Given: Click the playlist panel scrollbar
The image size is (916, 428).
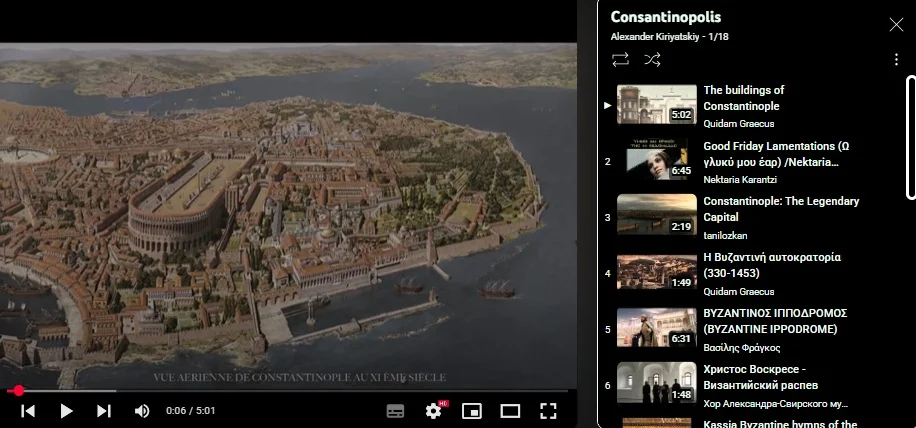Looking at the screenshot, I should coord(911,138).
